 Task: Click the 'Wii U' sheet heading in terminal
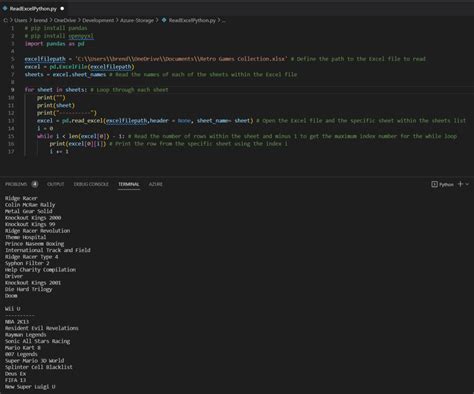pos(12,309)
